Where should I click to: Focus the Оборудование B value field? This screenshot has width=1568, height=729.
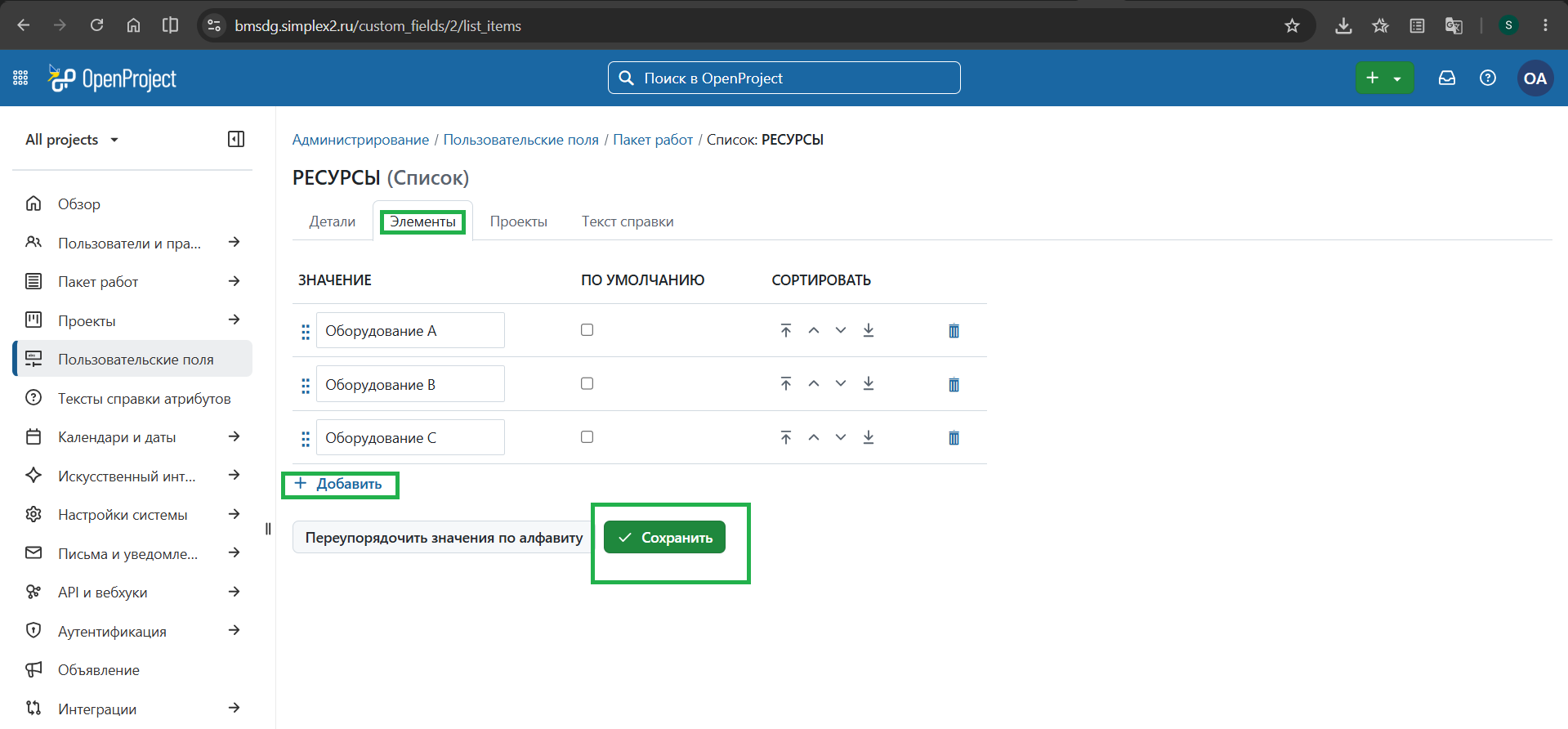(x=410, y=384)
